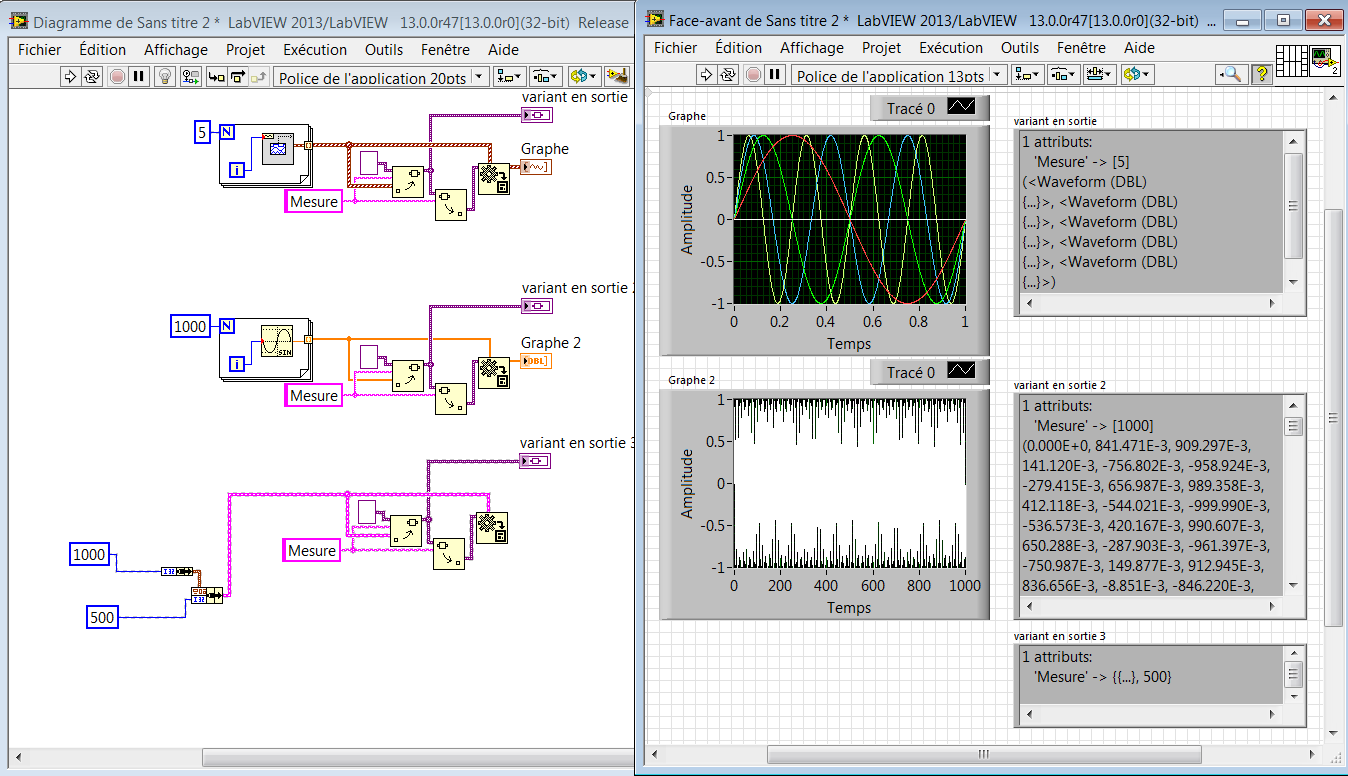Open the font dropdown showing 20pts in Diagramme
Screen dimensions: 1348x776
pos(381,77)
